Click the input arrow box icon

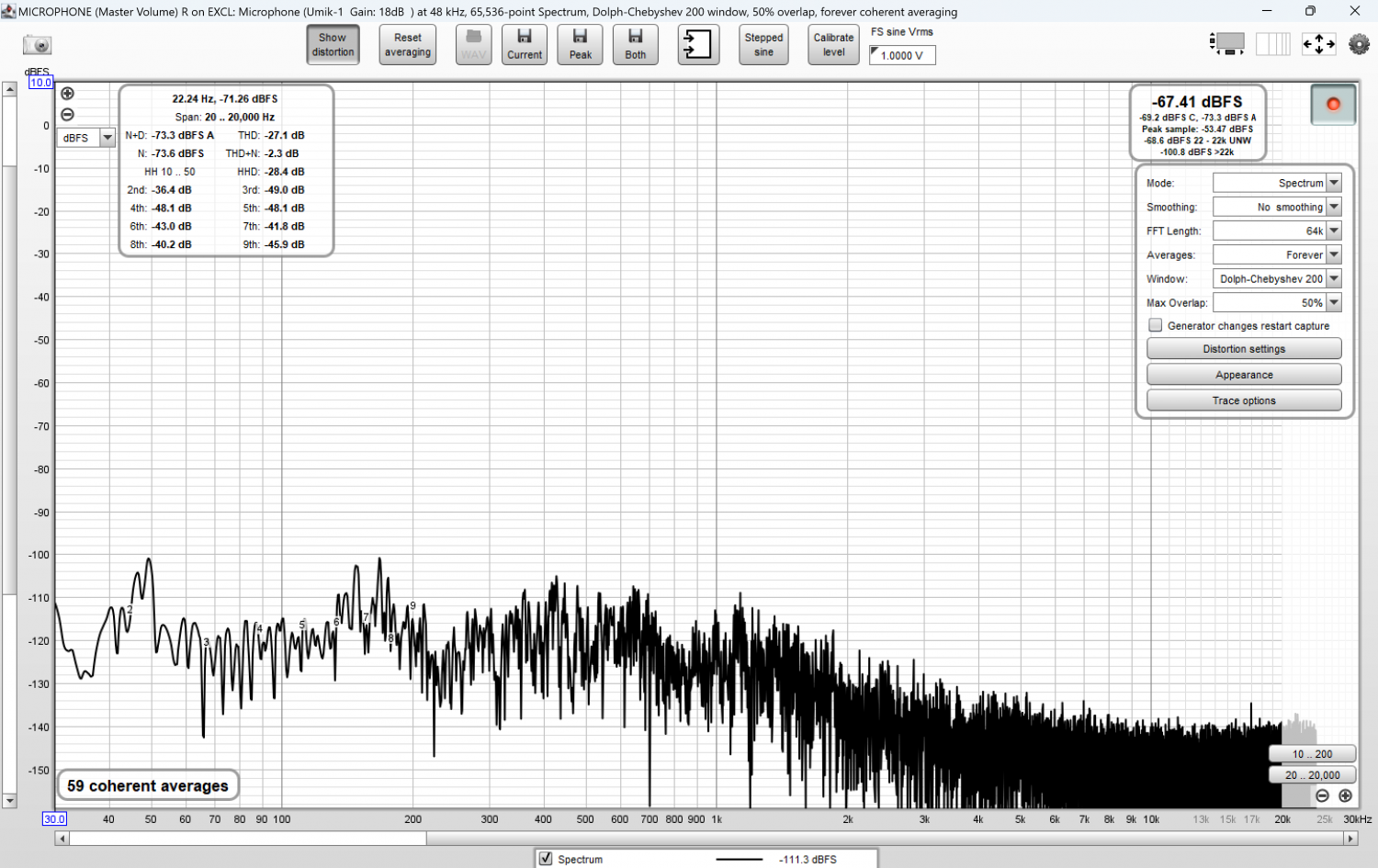(698, 45)
